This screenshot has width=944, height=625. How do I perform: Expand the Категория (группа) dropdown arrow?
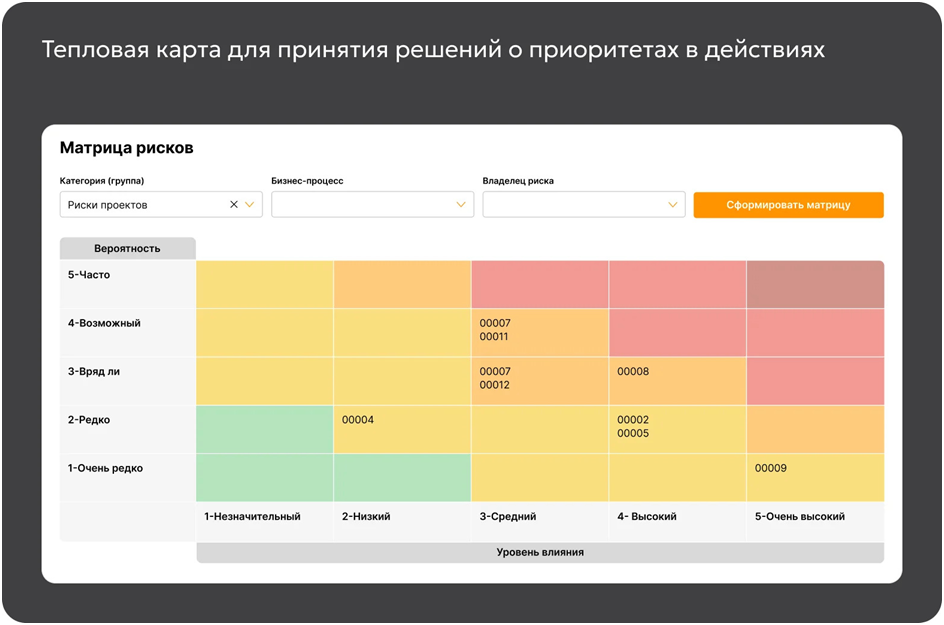pyautogui.click(x=250, y=204)
